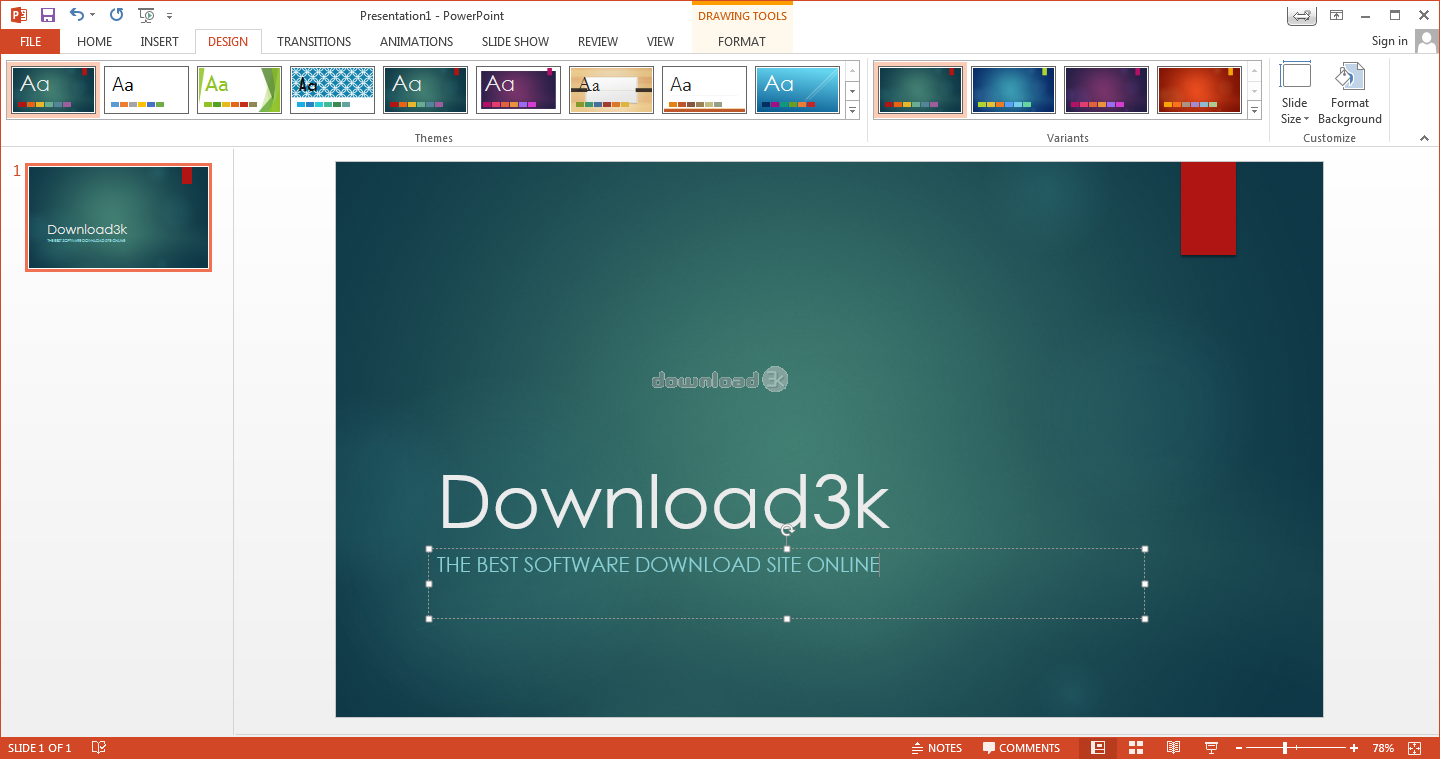Switch to the INSERT tab
Viewport: 1440px width, 759px height.
pyautogui.click(x=159, y=41)
